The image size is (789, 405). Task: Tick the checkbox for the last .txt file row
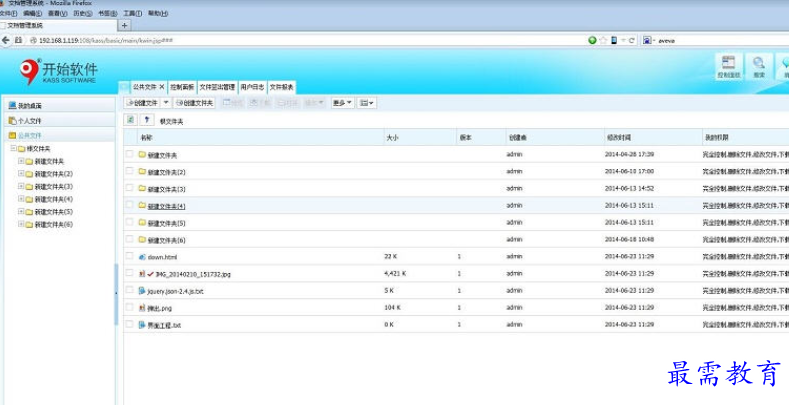129,324
